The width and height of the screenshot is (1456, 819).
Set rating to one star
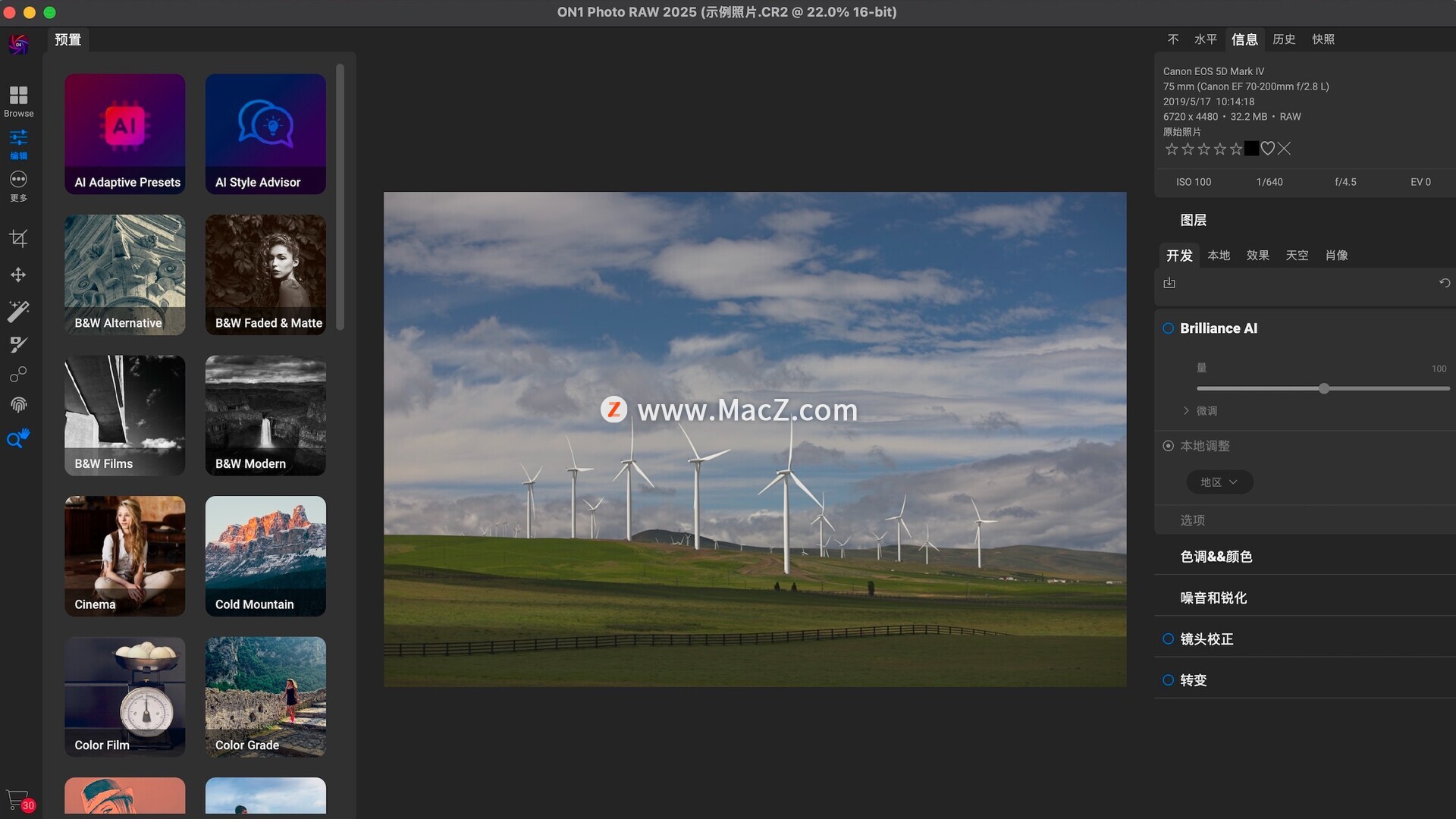coord(1172,149)
